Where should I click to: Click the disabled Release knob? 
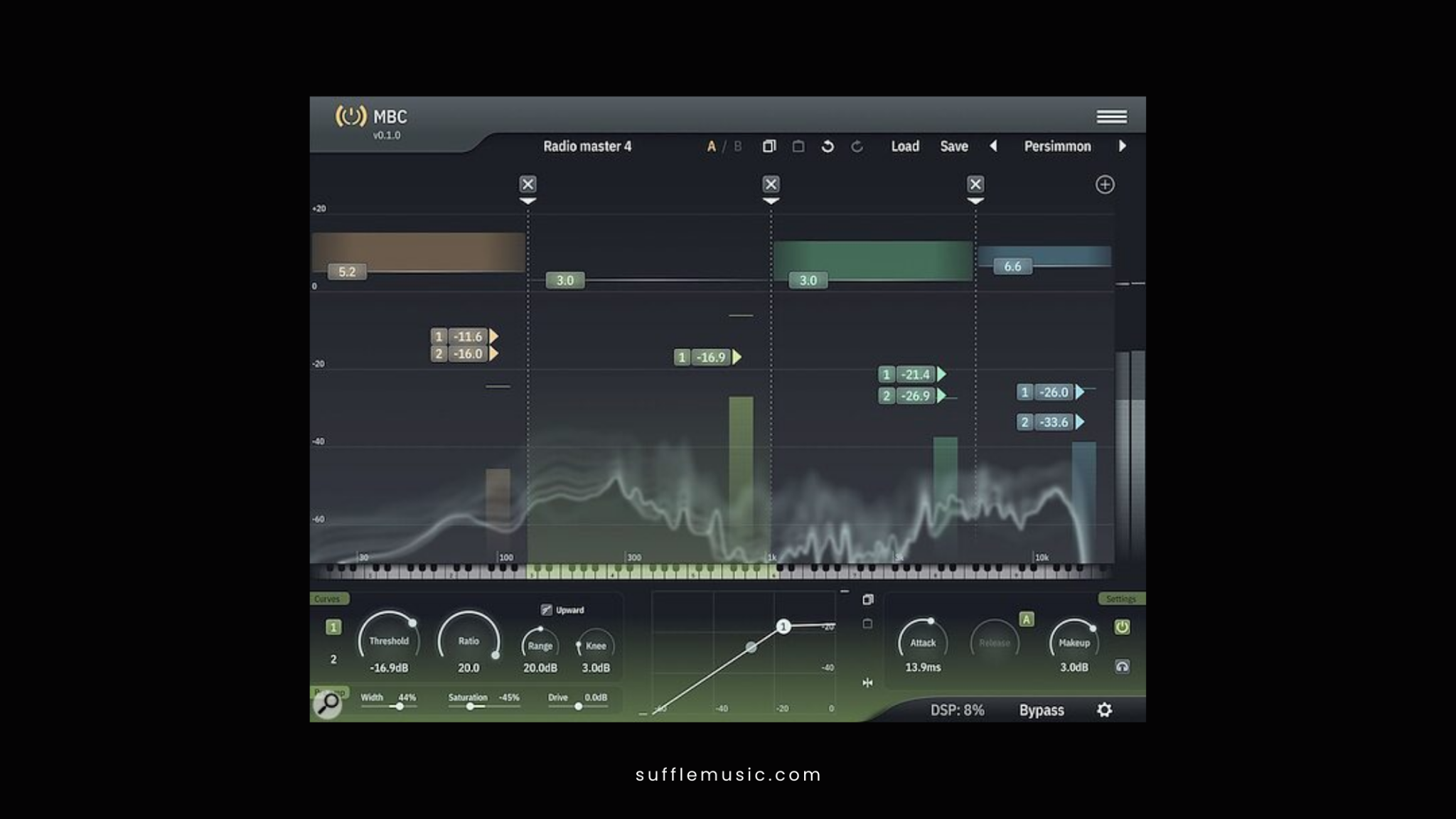(995, 642)
